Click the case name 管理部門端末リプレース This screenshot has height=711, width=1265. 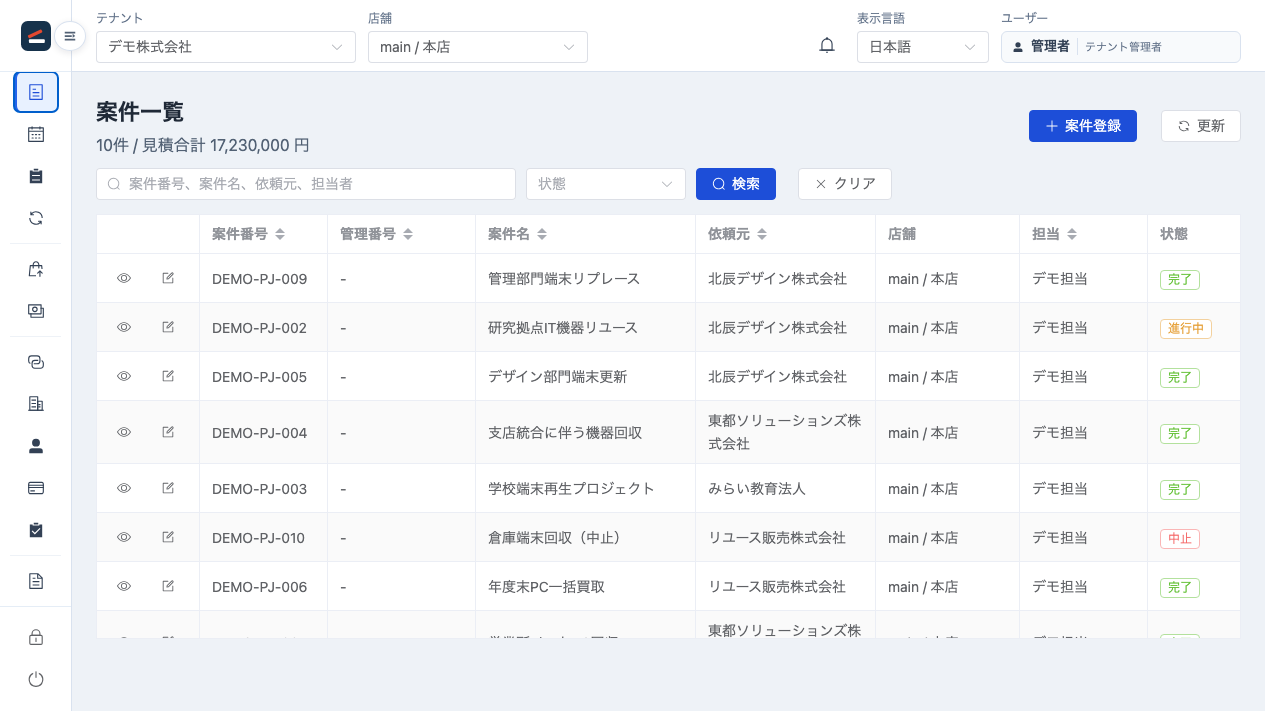coord(564,279)
